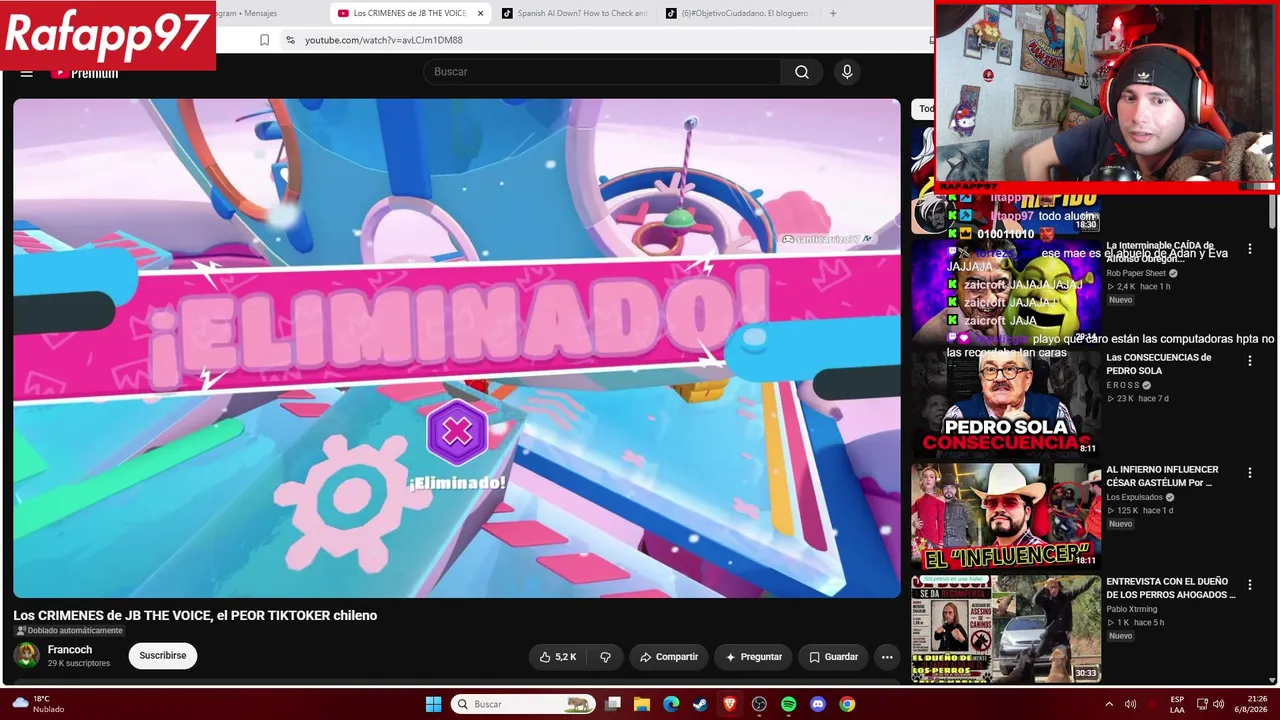Open Las CONSECUENCIAS de PEDRO SOLA title
The image size is (1280, 720).
point(1158,364)
